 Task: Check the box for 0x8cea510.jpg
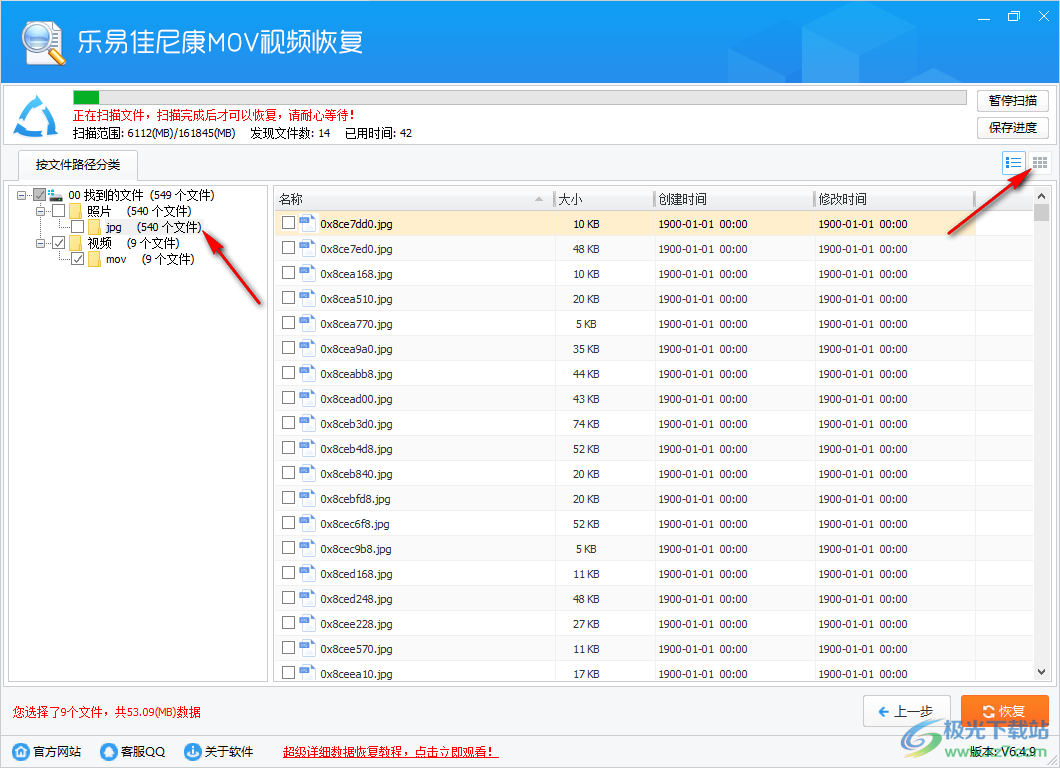(289, 297)
